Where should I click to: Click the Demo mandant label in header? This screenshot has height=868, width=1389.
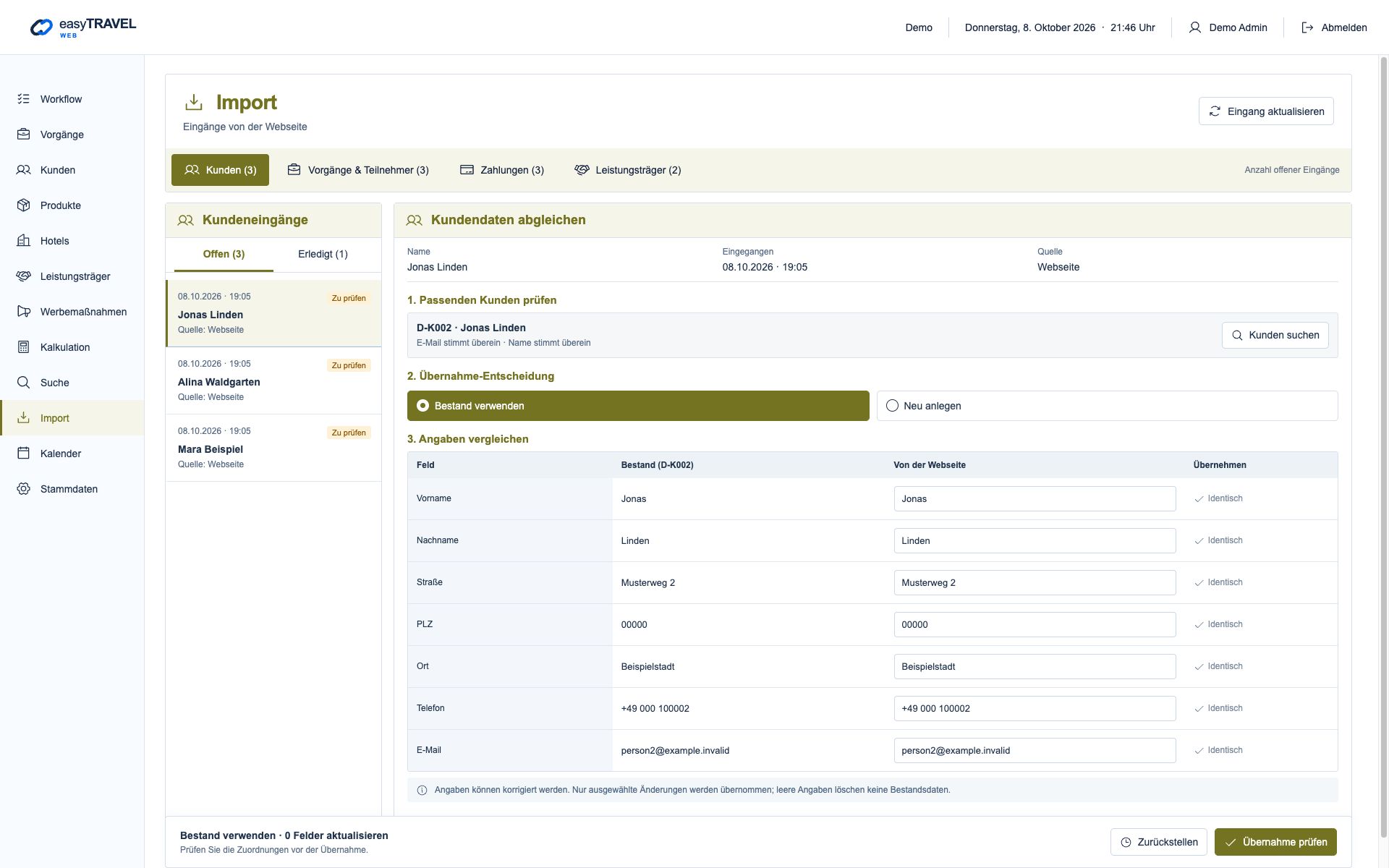(x=919, y=27)
